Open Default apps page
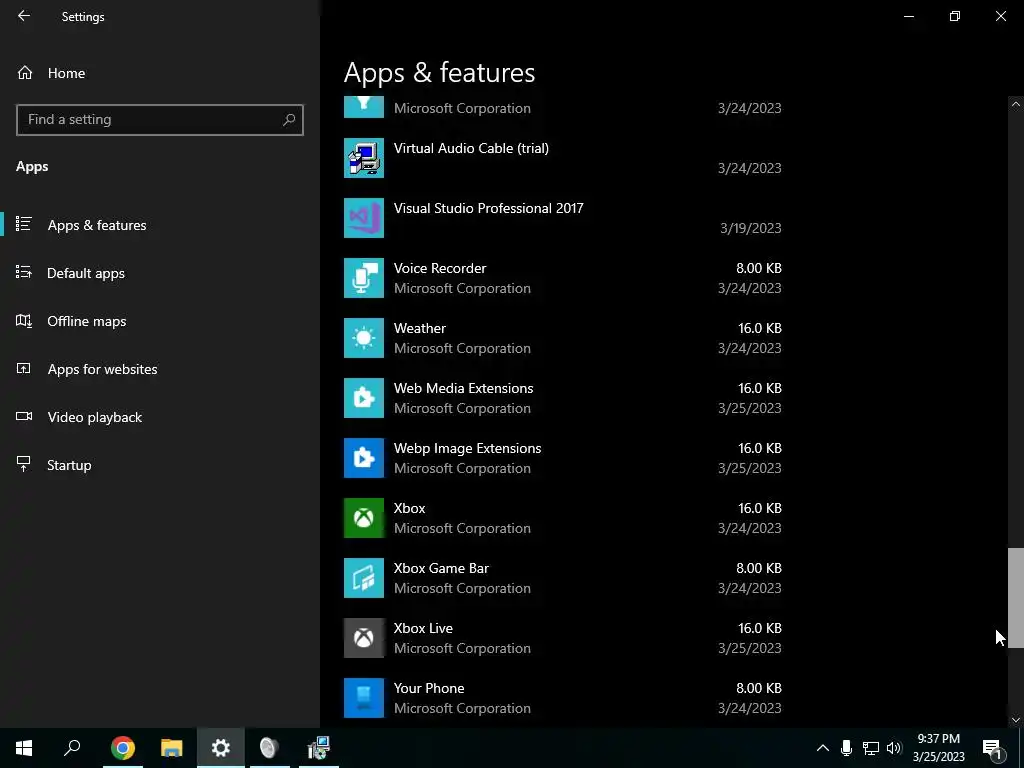The height and width of the screenshot is (768, 1024). point(160,273)
